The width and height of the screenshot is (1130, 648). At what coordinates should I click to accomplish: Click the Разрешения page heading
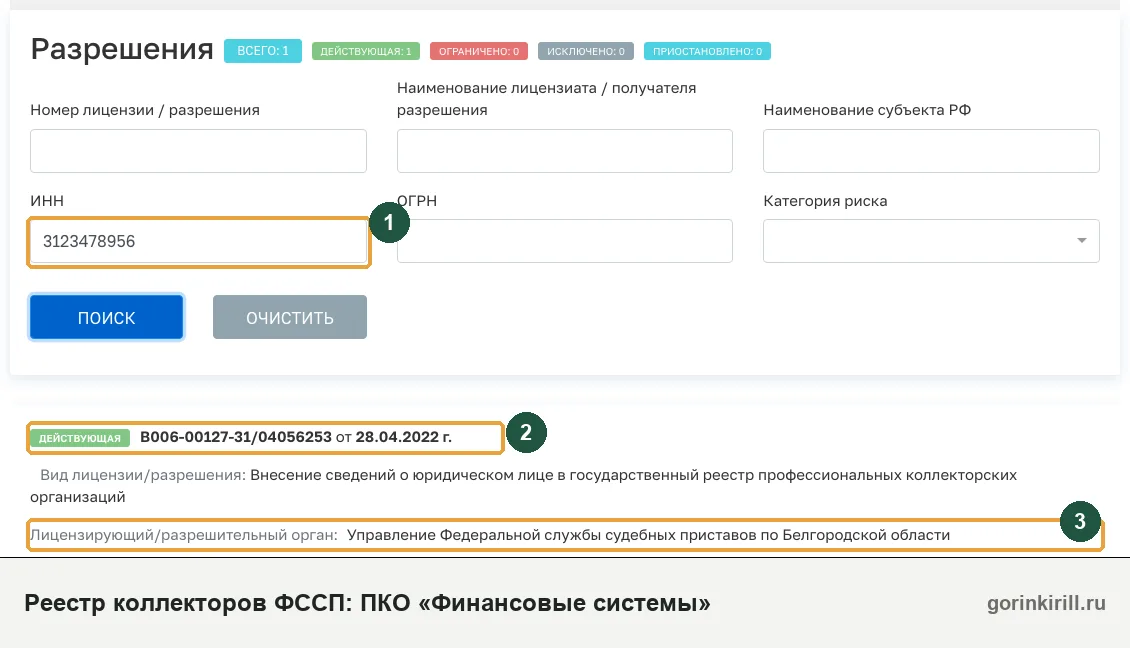tap(122, 49)
